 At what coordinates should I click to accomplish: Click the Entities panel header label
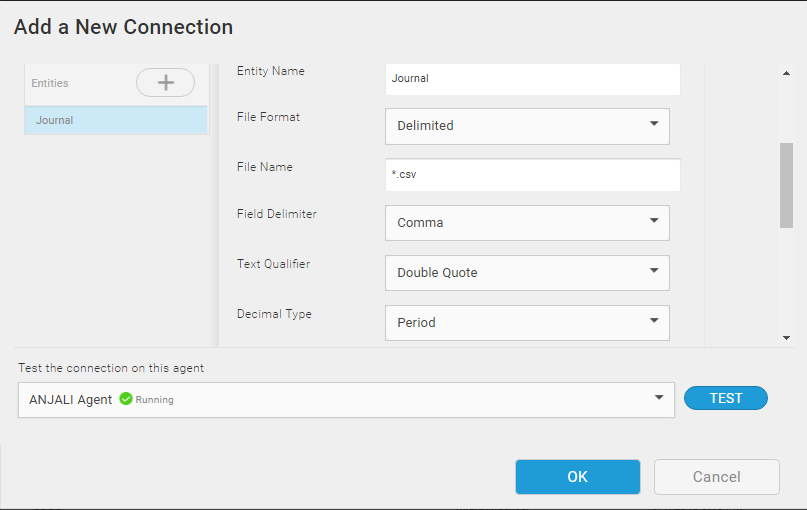[50, 83]
